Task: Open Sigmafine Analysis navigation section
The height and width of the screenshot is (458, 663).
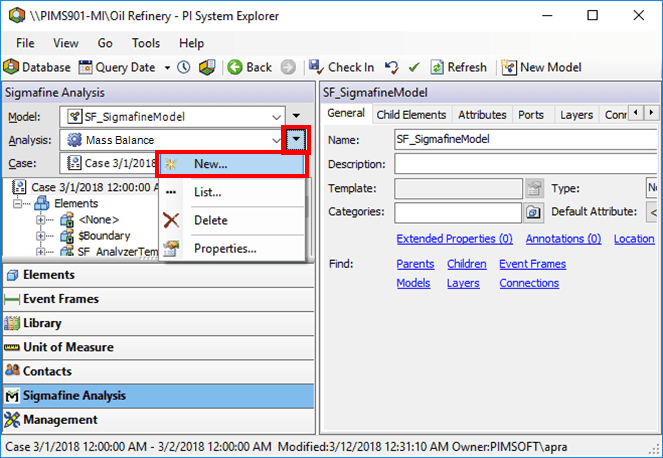Action: pyautogui.click(x=159, y=396)
